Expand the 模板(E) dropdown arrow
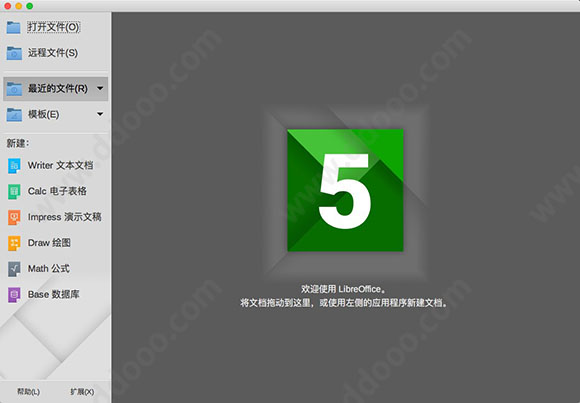This screenshot has height=403, width=580. point(100,114)
